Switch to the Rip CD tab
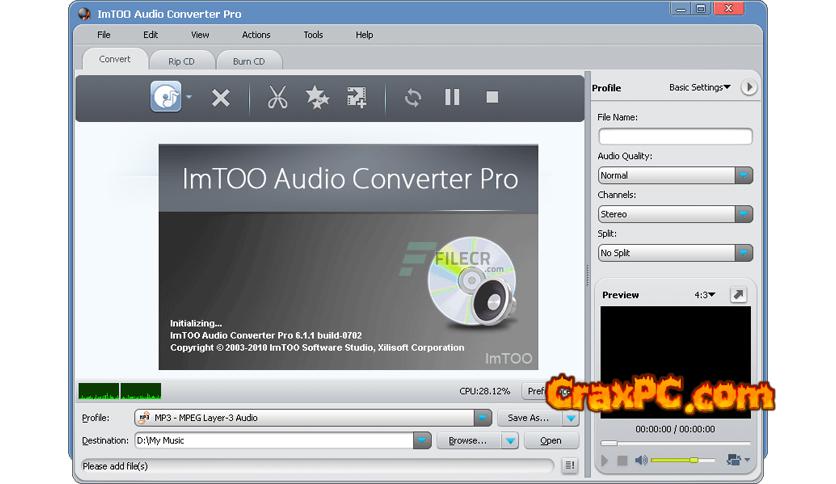The image size is (836, 484). pos(181,61)
